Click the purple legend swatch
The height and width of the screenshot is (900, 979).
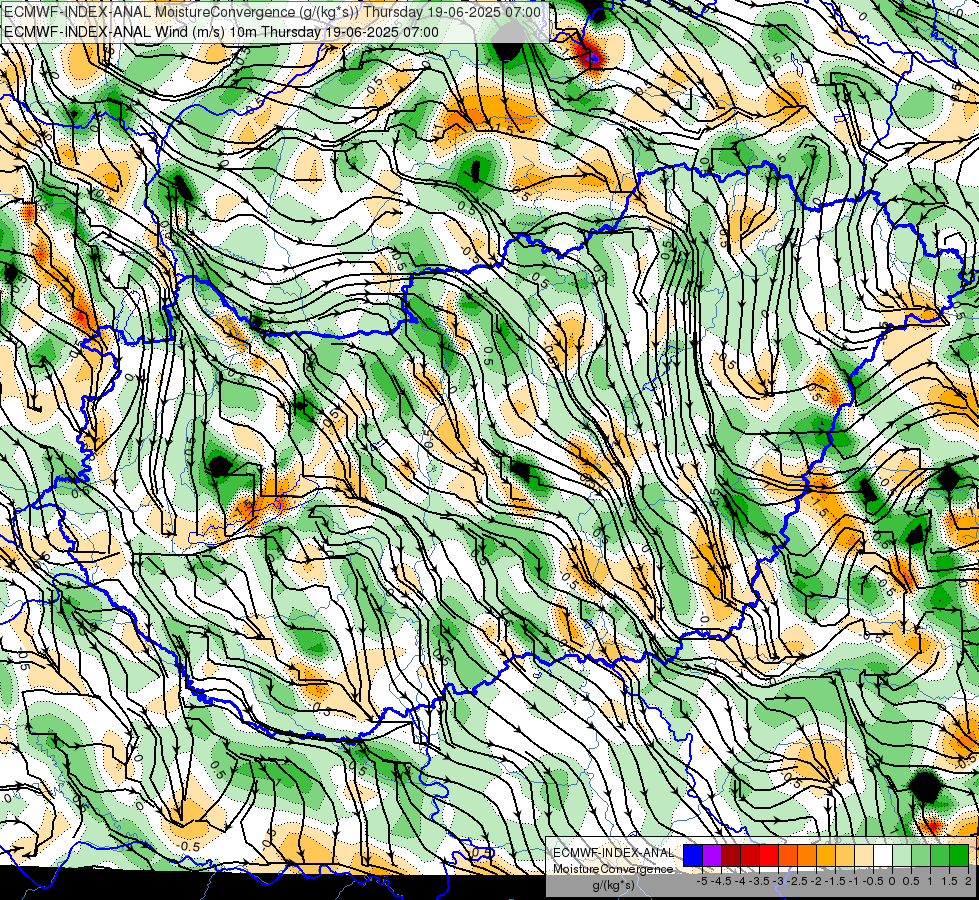tap(712, 856)
